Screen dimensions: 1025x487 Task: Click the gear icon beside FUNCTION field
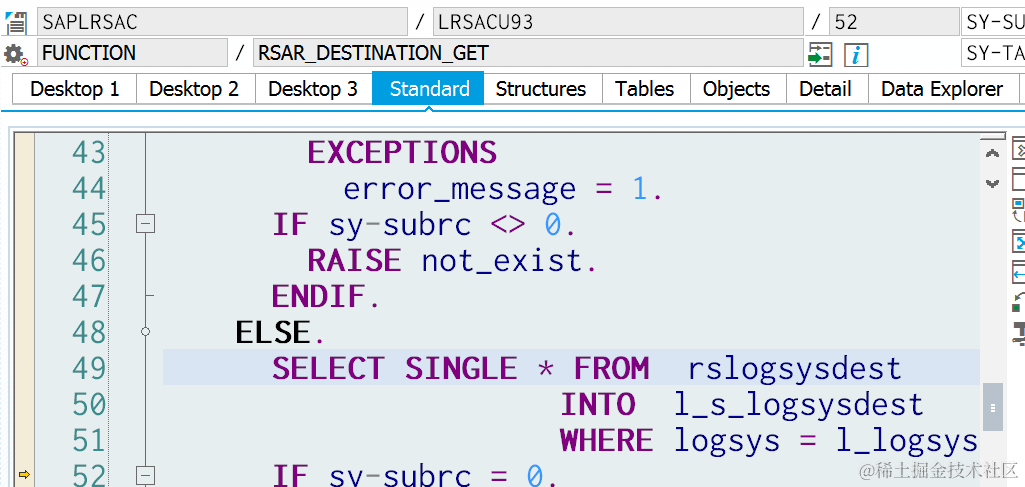click(x=15, y=54)
